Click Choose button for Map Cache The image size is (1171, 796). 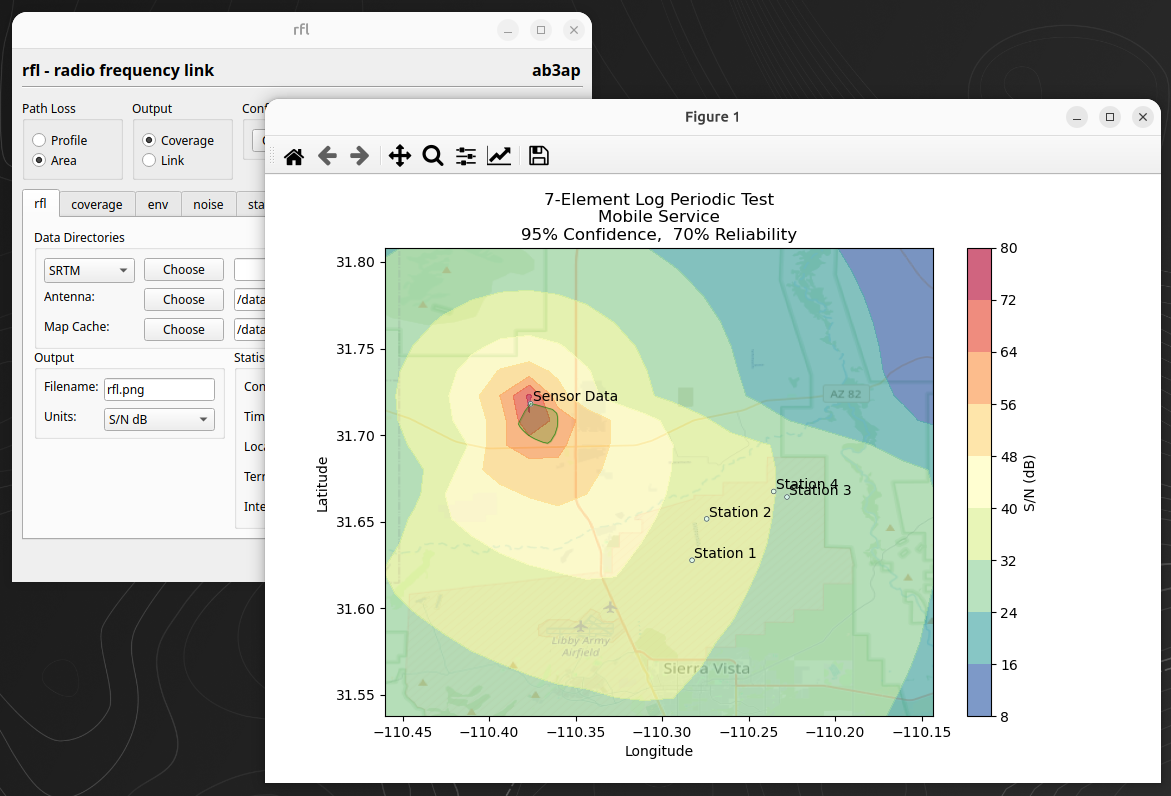[184, 329]
